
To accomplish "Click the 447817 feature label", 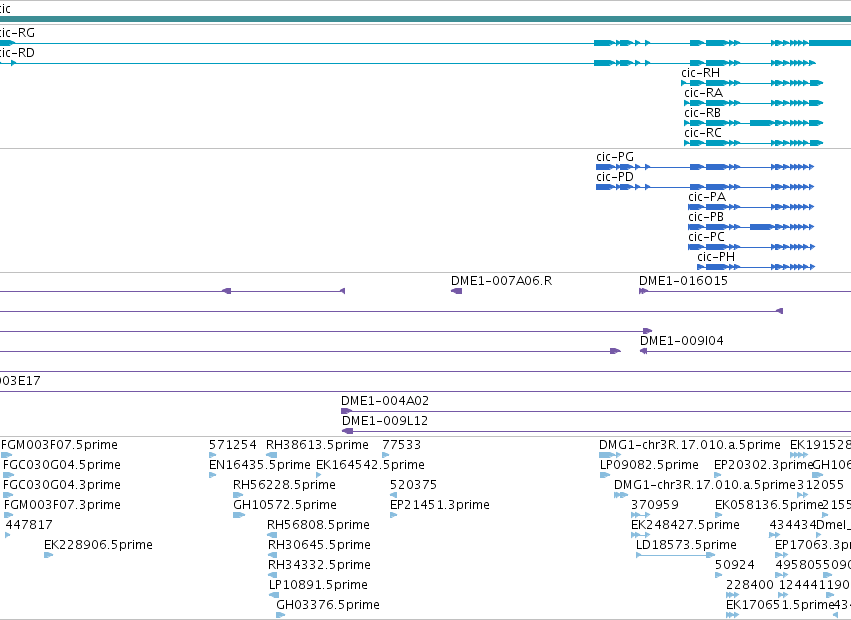I will [x=29, y=525].
